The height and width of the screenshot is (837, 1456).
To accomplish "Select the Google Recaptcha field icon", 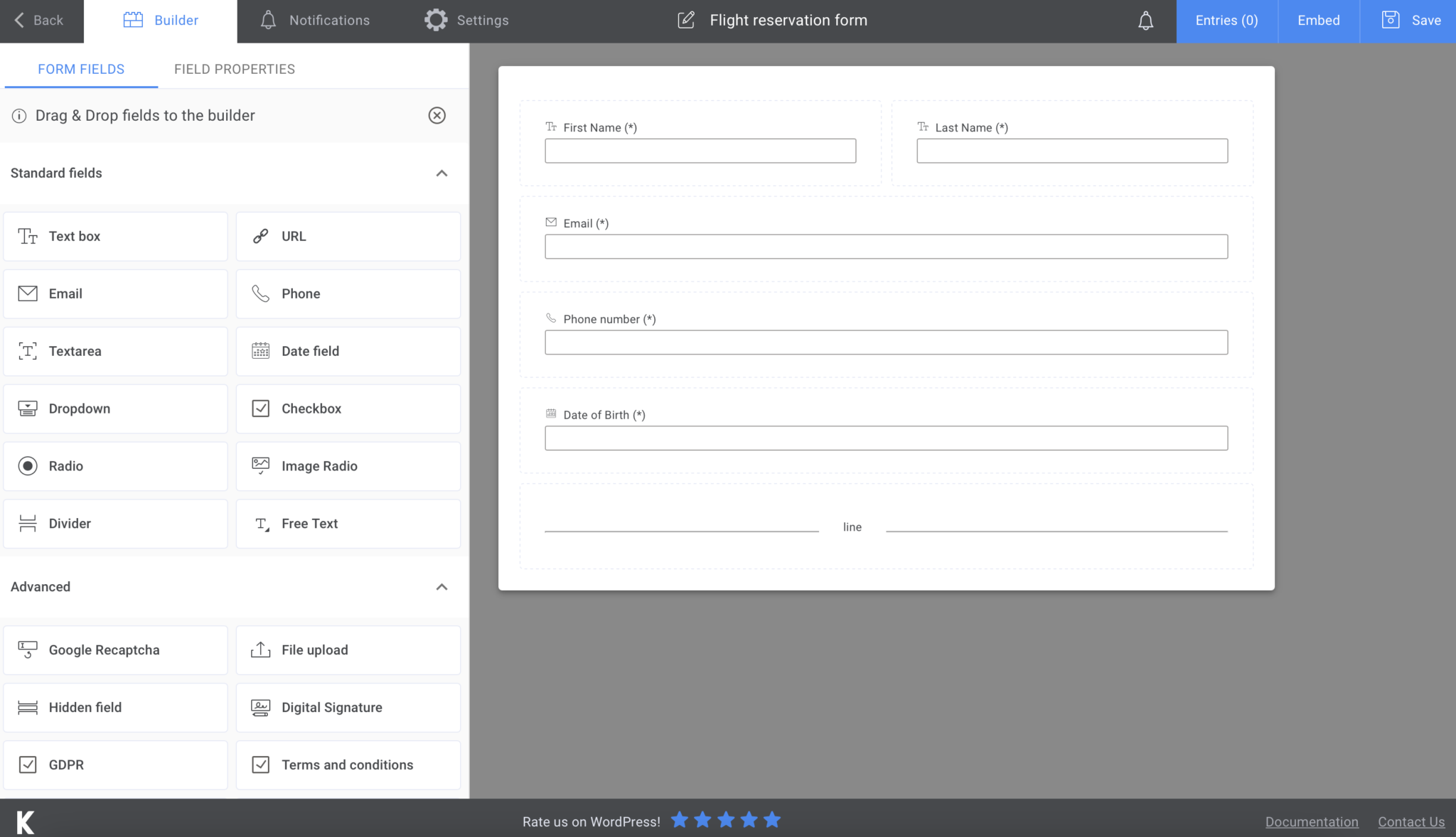I will (x=27, y=649).
